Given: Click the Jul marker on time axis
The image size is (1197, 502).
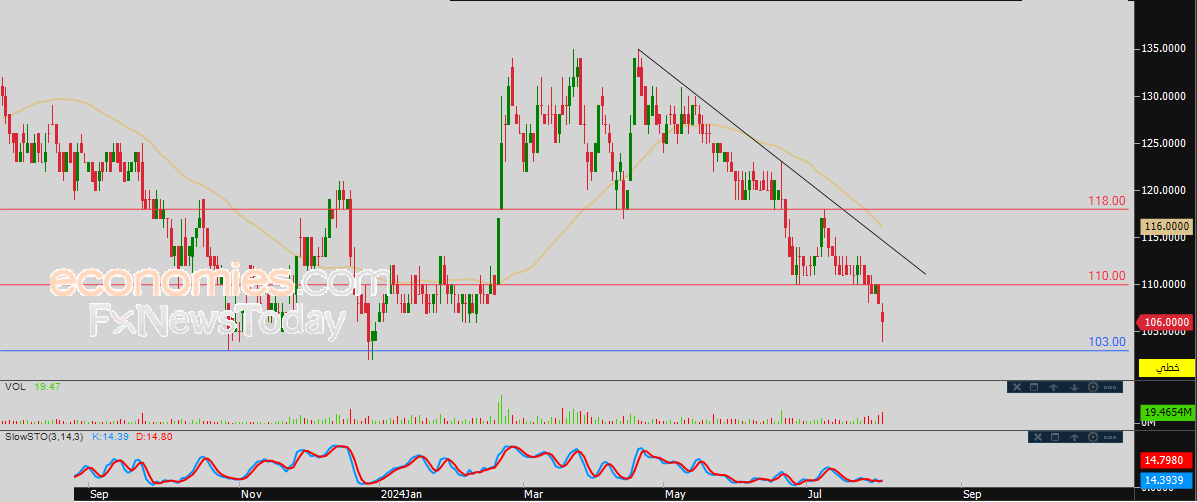Looking at the screenshot, I should click(x=815, y=493).
